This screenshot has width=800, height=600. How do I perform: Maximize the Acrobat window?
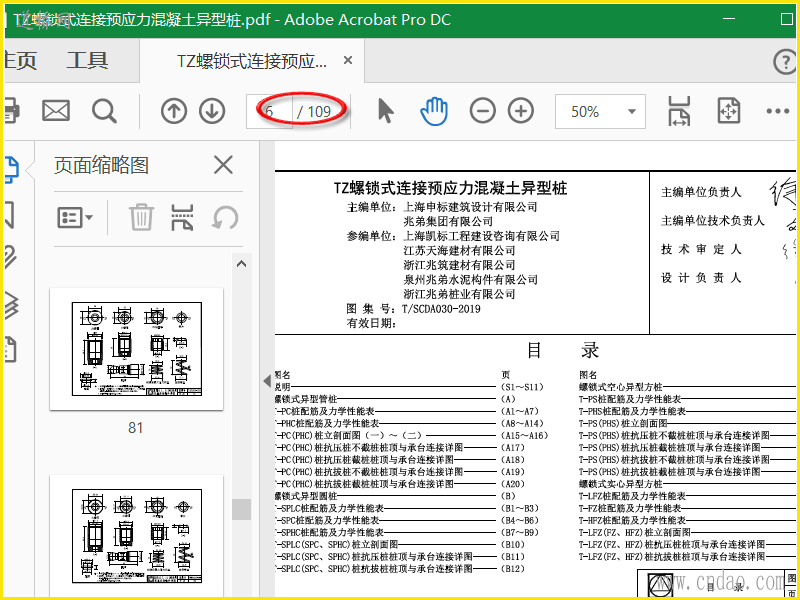787,19
